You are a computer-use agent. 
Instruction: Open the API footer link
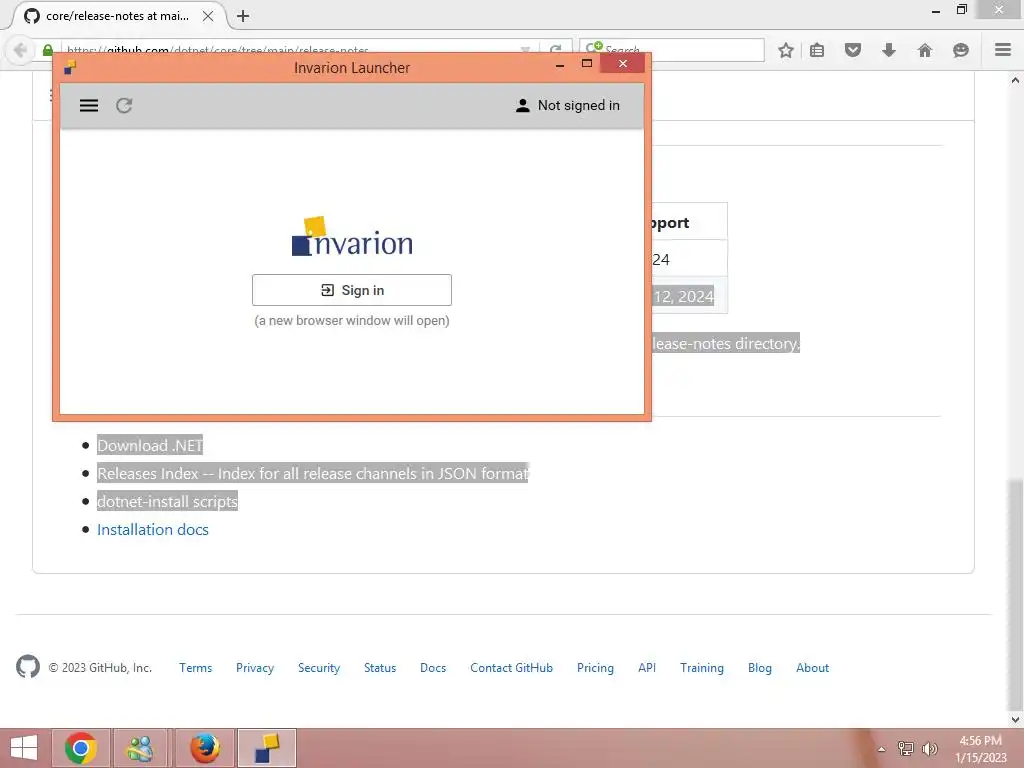click(x=647, y=667)
